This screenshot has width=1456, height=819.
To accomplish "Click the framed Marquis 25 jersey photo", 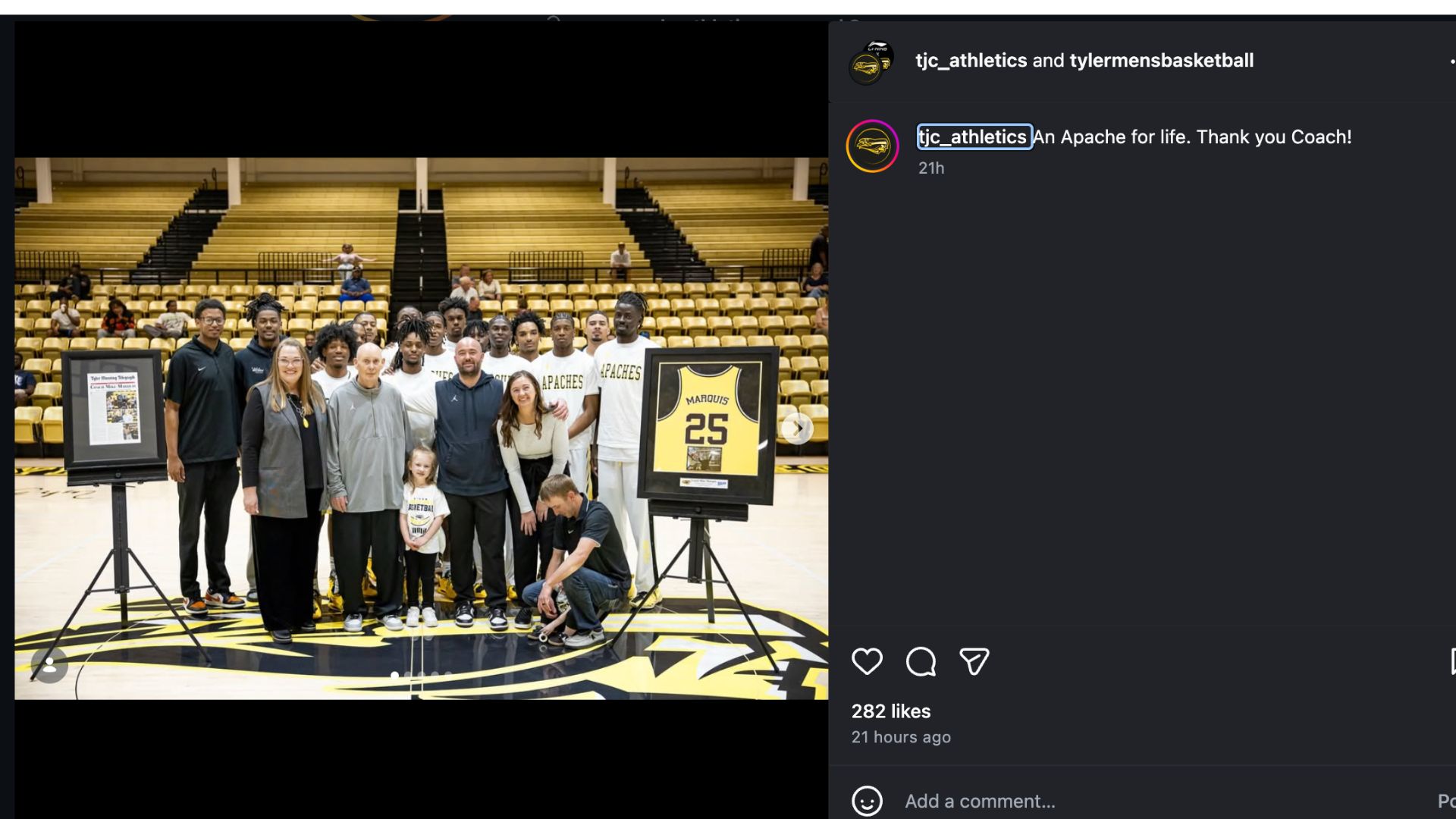I will pos(708,425).
